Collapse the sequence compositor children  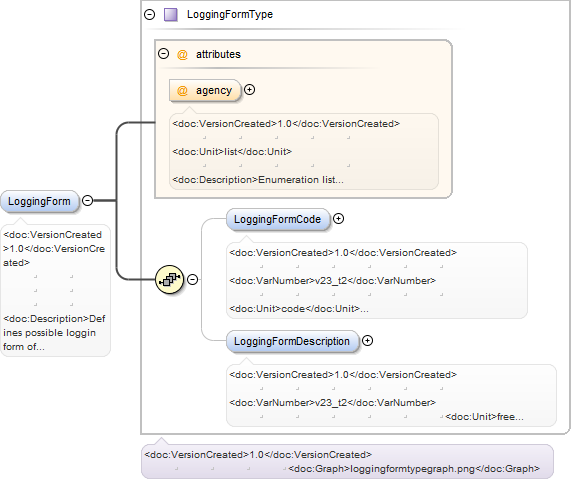pos(193,279)
